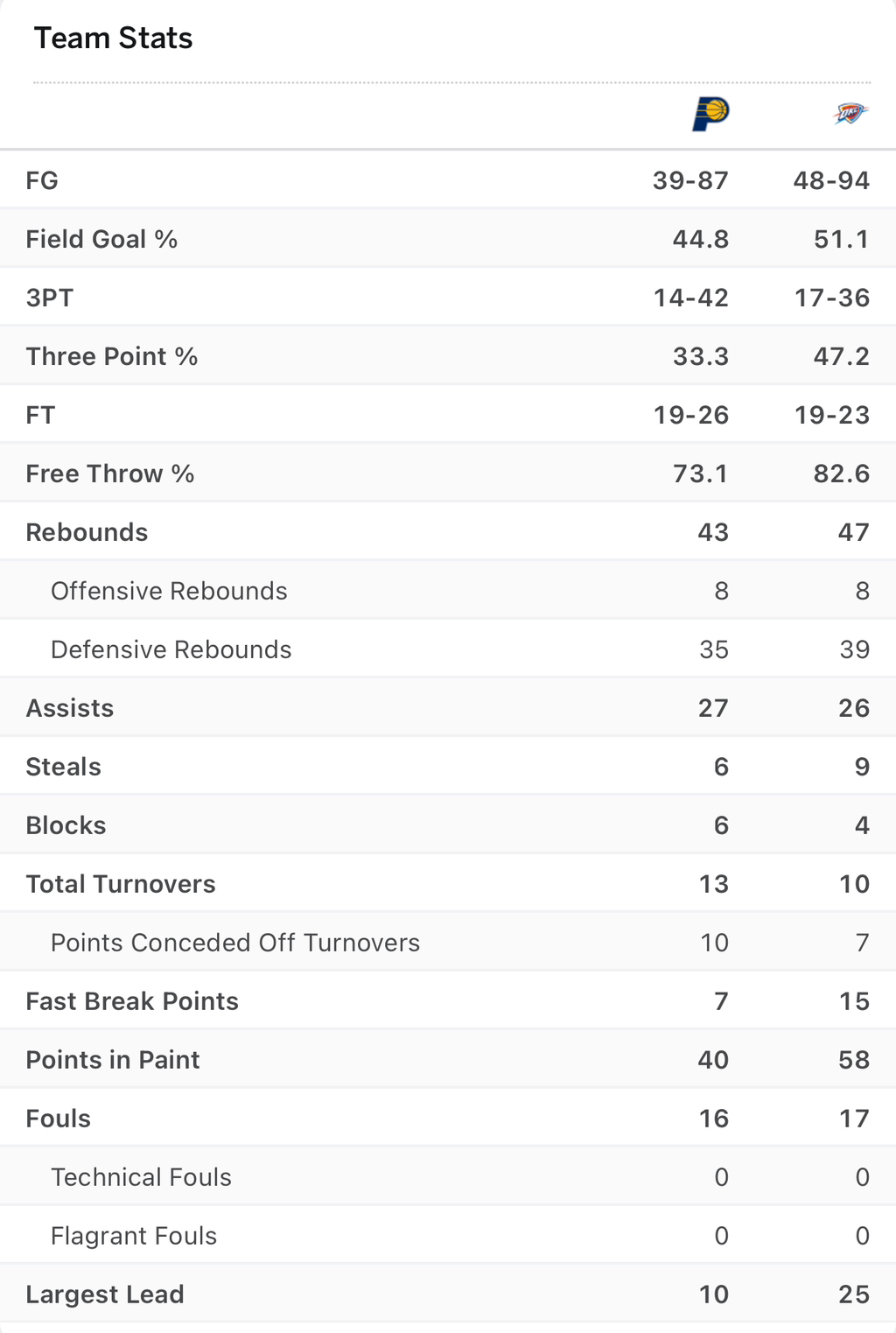Click the 48-94 field goal value

(831, 180)
